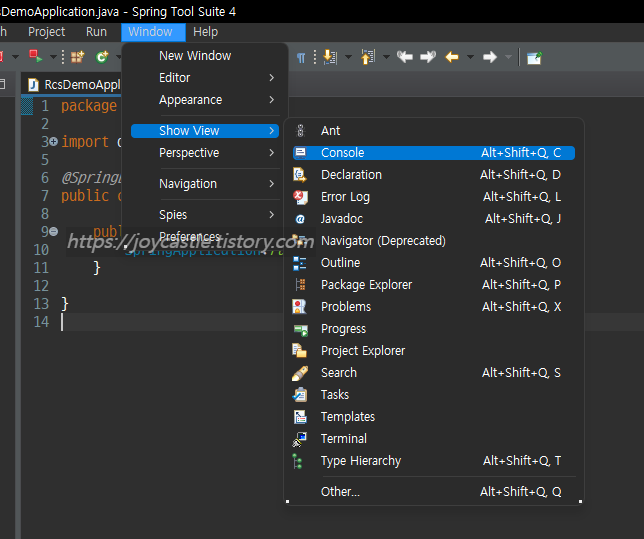The image size is (644, 539).
Task: Click the Pin Editor toolbar icon
Action: tap(534, 58)
